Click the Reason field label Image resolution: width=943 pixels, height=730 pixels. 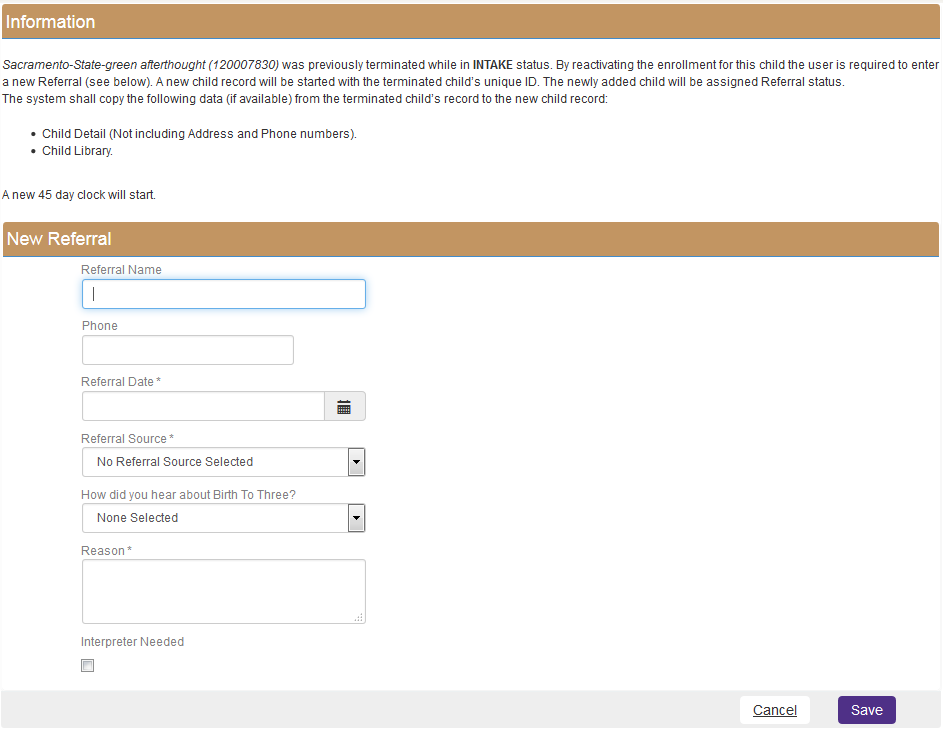[x=103, y=551]
